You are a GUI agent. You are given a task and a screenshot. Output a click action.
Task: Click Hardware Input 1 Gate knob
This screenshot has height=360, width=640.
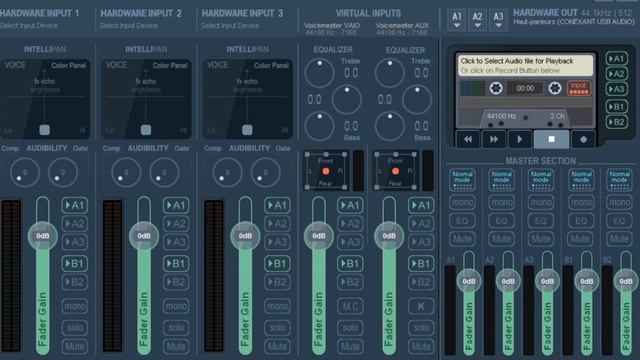pyautogui.click(x=62, y=173)
